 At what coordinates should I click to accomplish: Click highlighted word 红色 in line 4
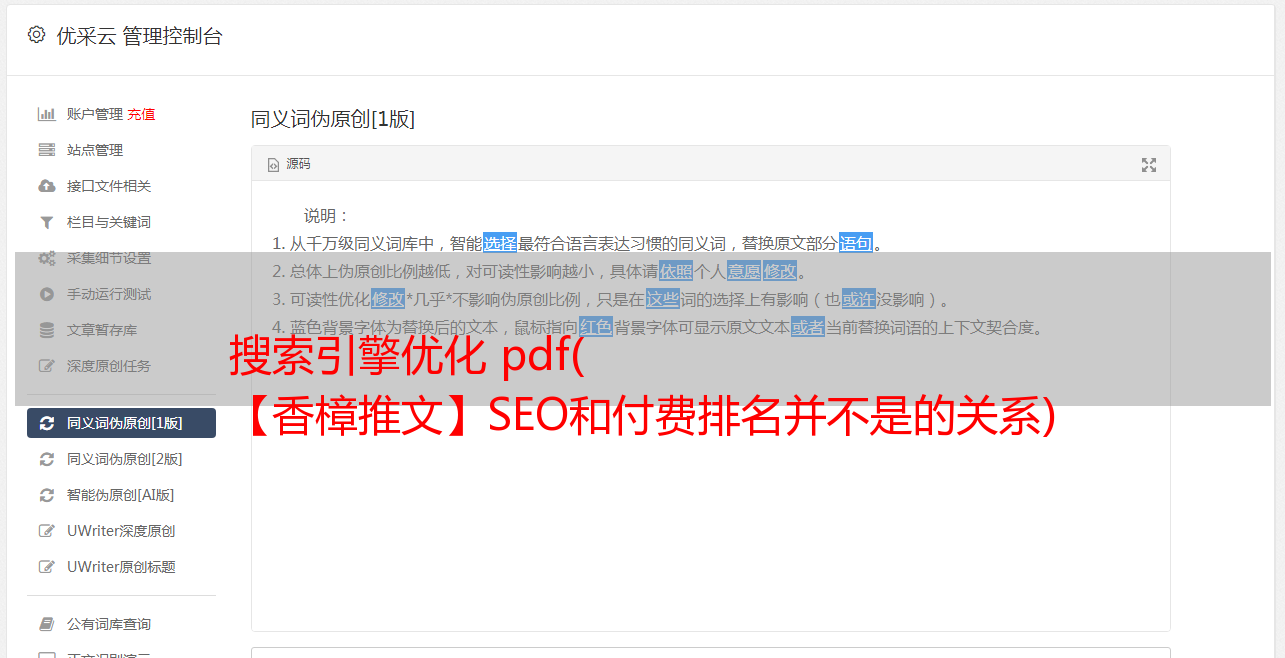(x=595, y=327)
